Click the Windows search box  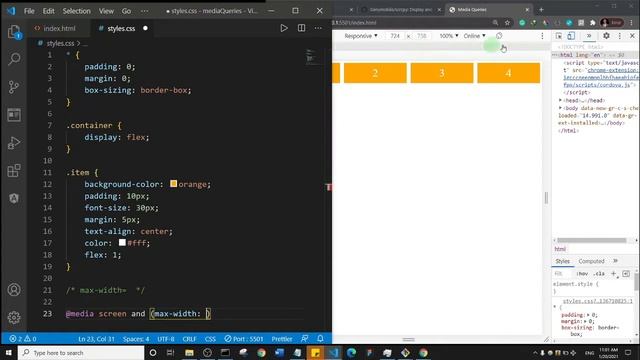pyautogui.click(x=81, y=352)
